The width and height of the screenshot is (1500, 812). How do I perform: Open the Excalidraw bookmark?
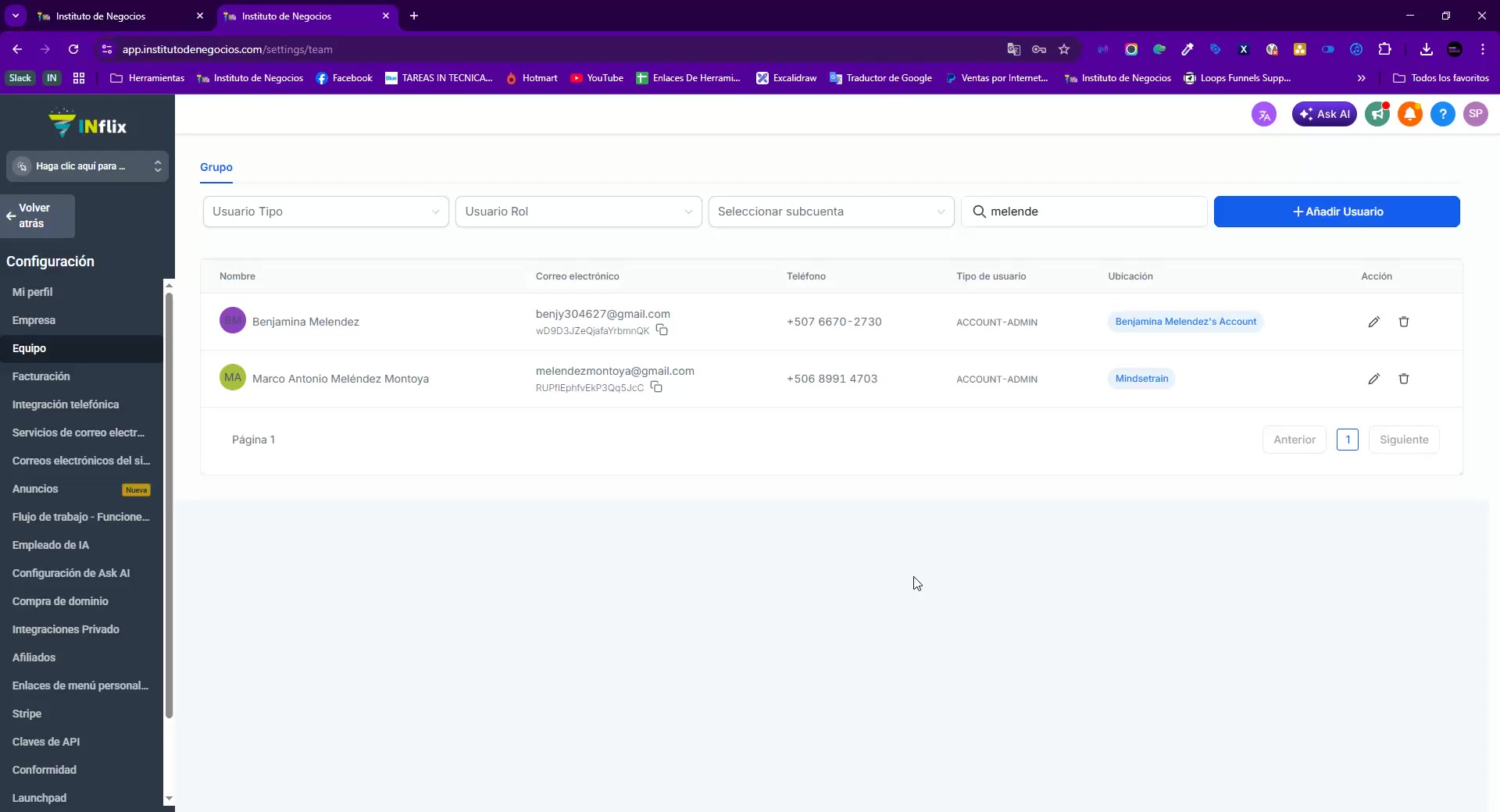pos(787,78)
